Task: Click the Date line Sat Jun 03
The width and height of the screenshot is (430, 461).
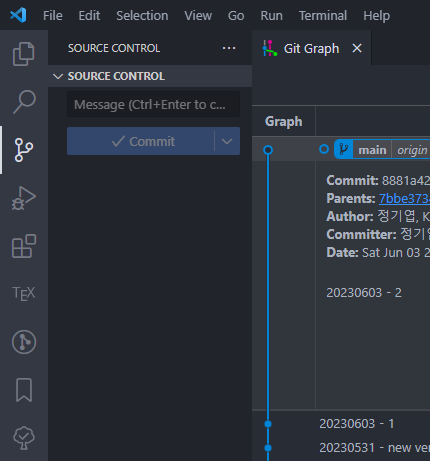Action: [x=378, y=252]
